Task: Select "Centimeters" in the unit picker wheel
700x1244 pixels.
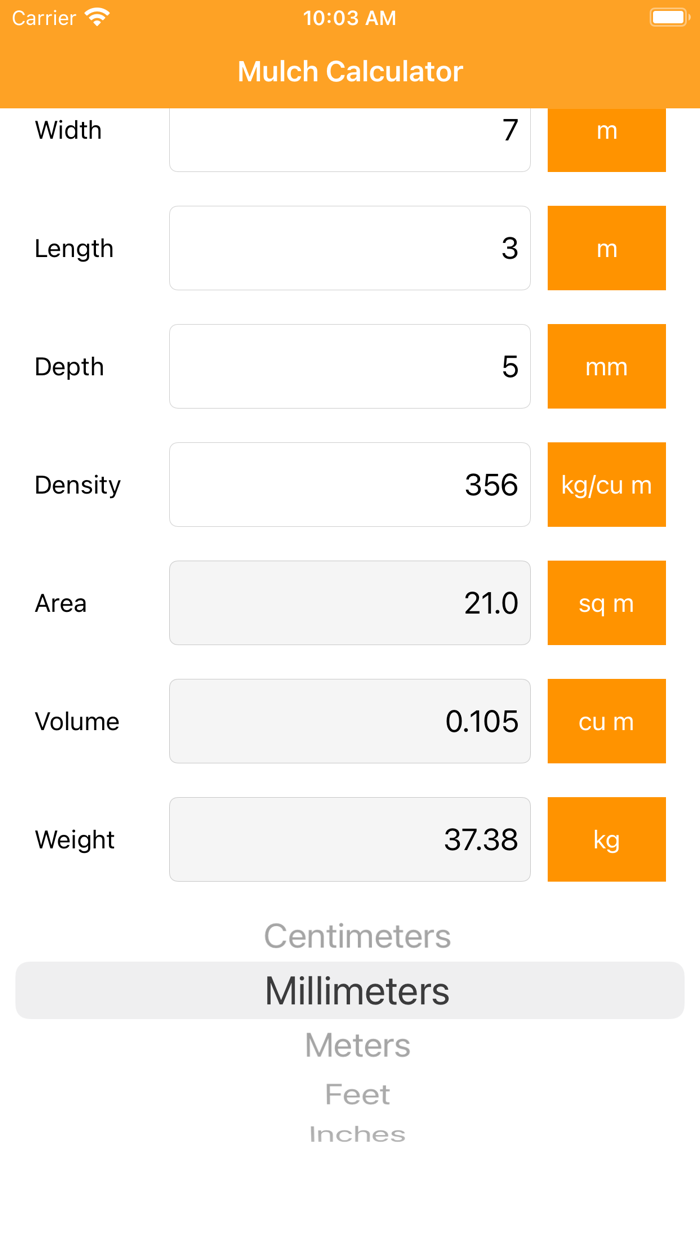Action: click(x=357, y=936)
